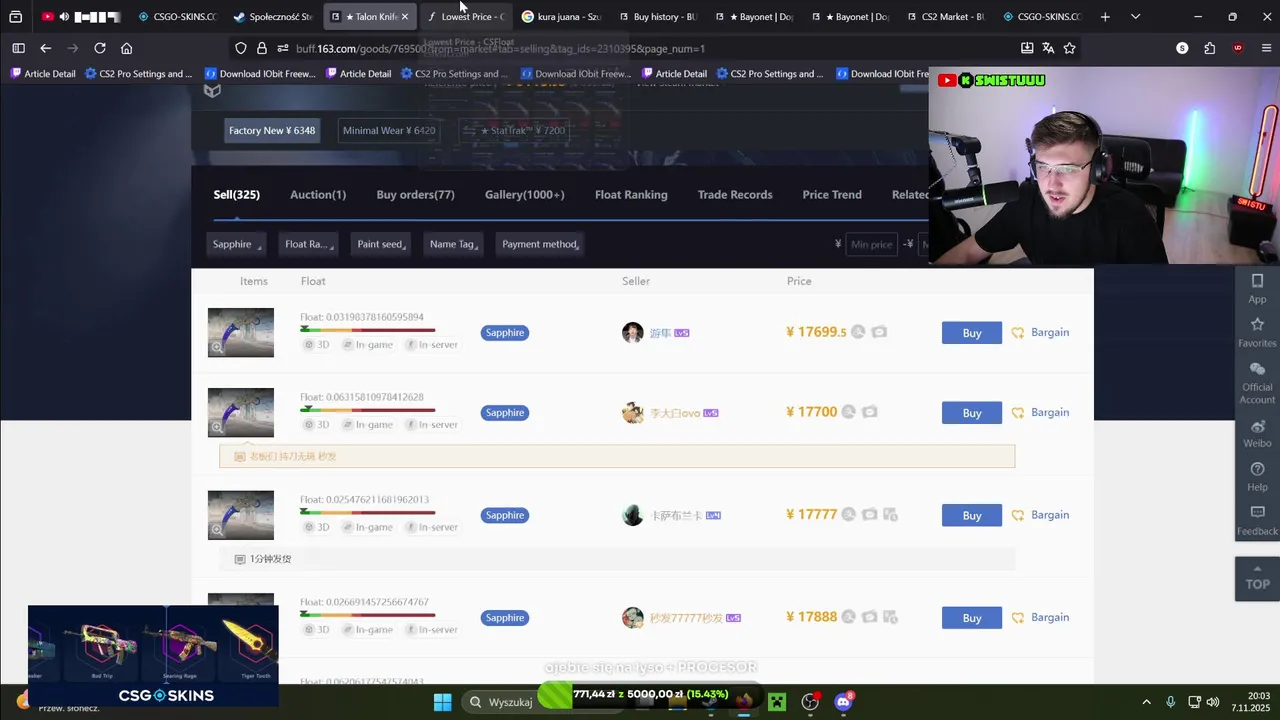The image size is (1280, 720).
Task: Bookmark this page with the star icon
Action: [1070, 48]
